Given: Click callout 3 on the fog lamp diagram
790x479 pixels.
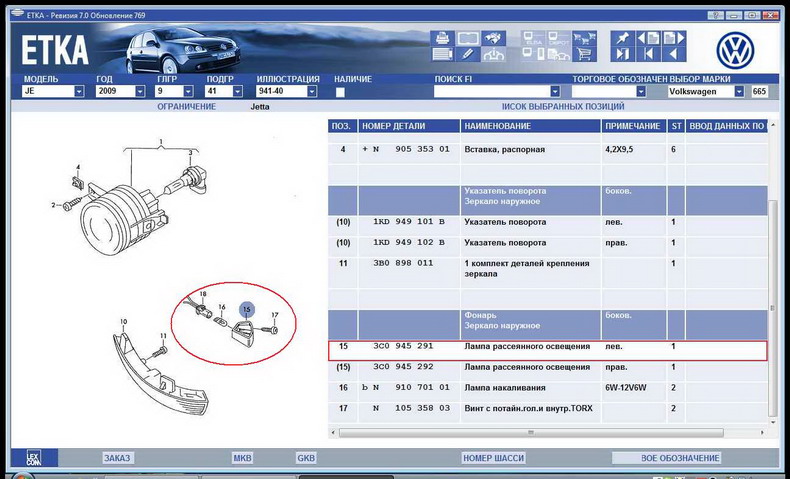Looking at the screenshot, I should [190, 152].
